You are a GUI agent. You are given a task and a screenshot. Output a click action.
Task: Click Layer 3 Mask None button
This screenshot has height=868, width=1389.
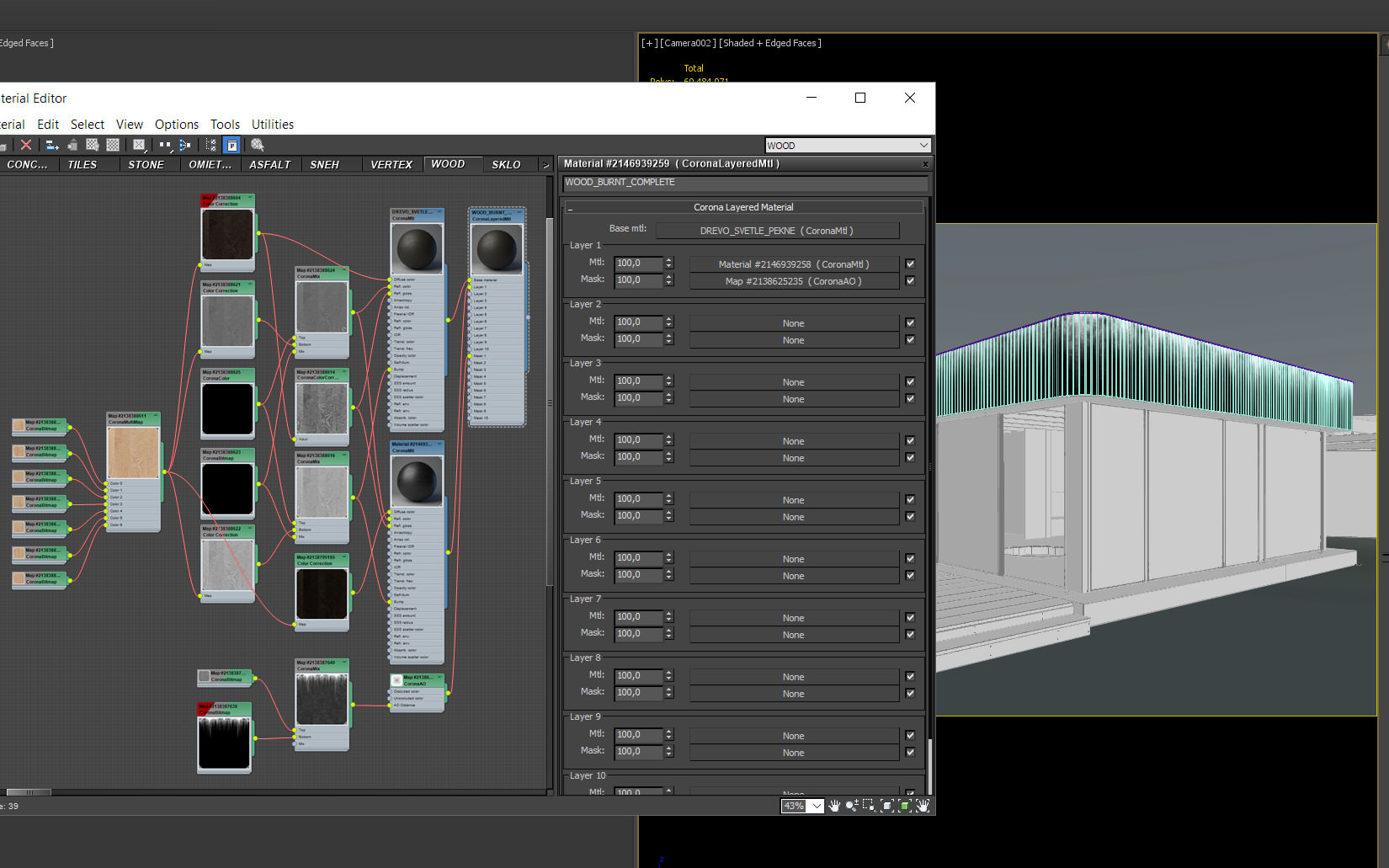point(794,399)
